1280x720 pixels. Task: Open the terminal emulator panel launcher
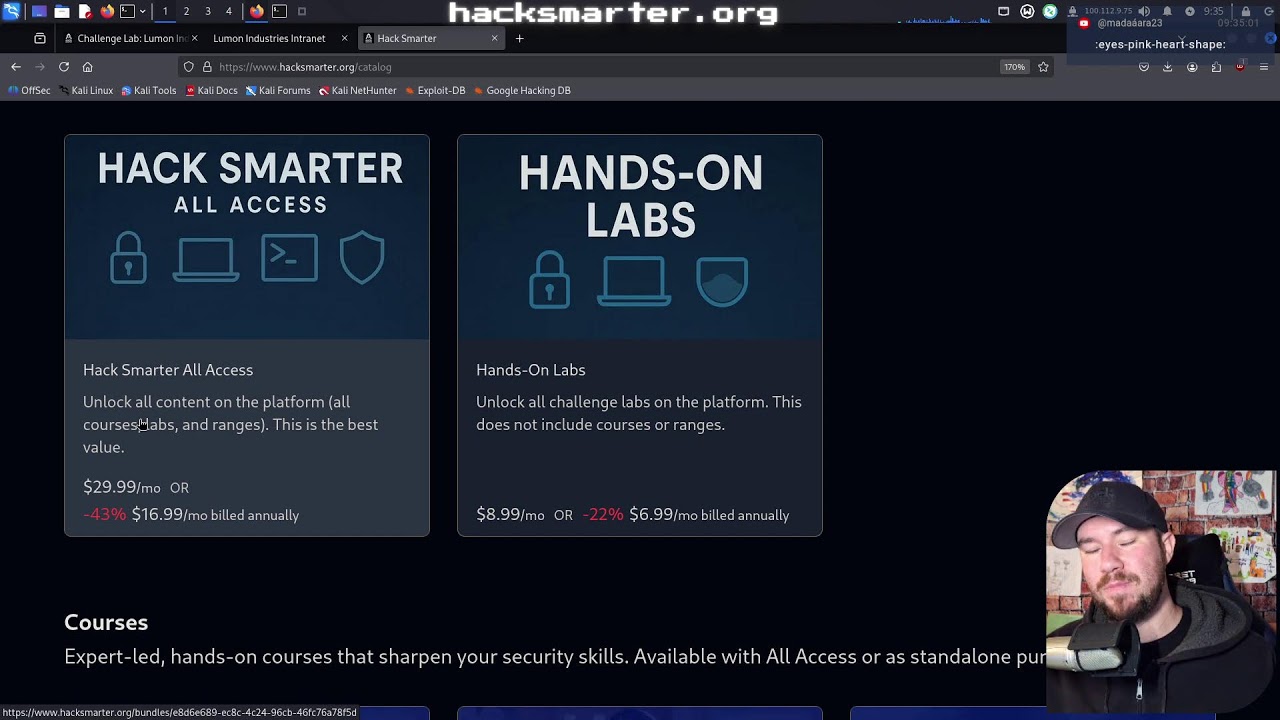tap(128, 11)
